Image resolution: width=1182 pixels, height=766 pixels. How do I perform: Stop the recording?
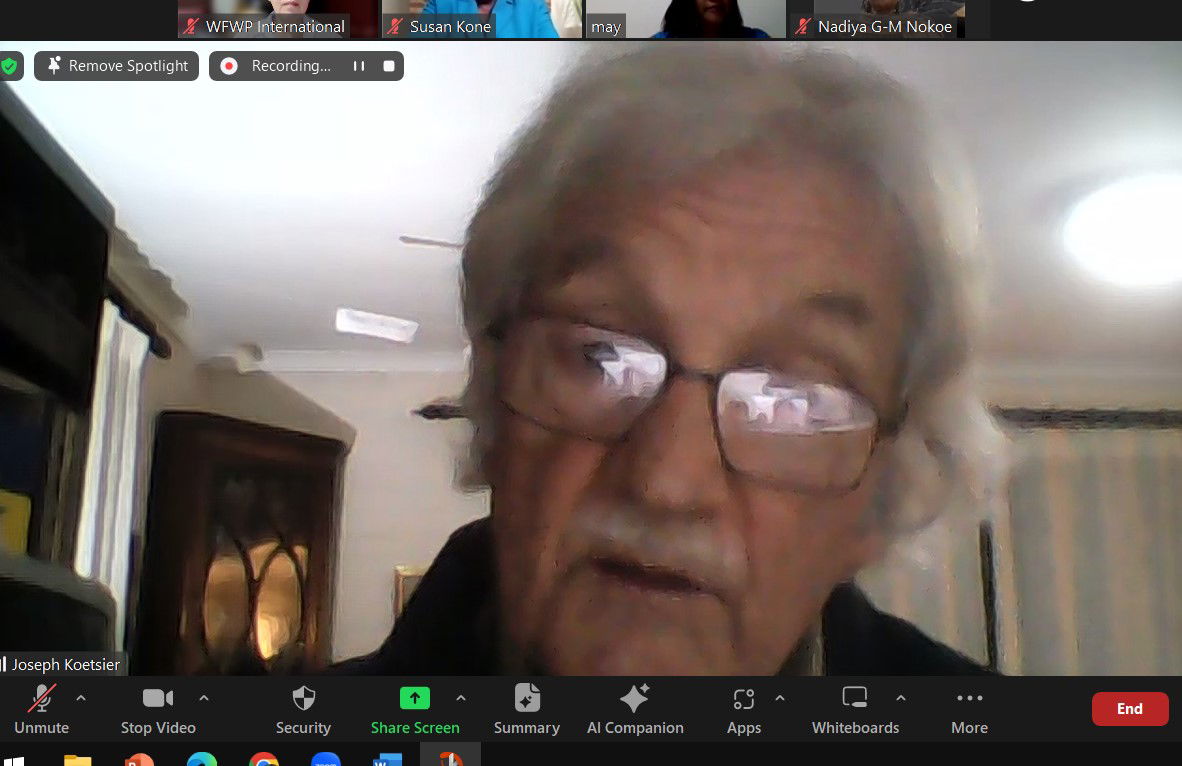(x=389, y=66)
